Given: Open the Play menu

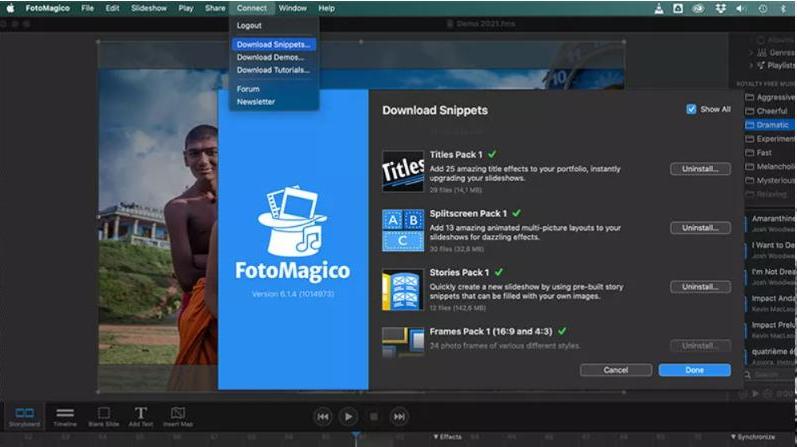Looking at the screenshot, I should 186,8.
